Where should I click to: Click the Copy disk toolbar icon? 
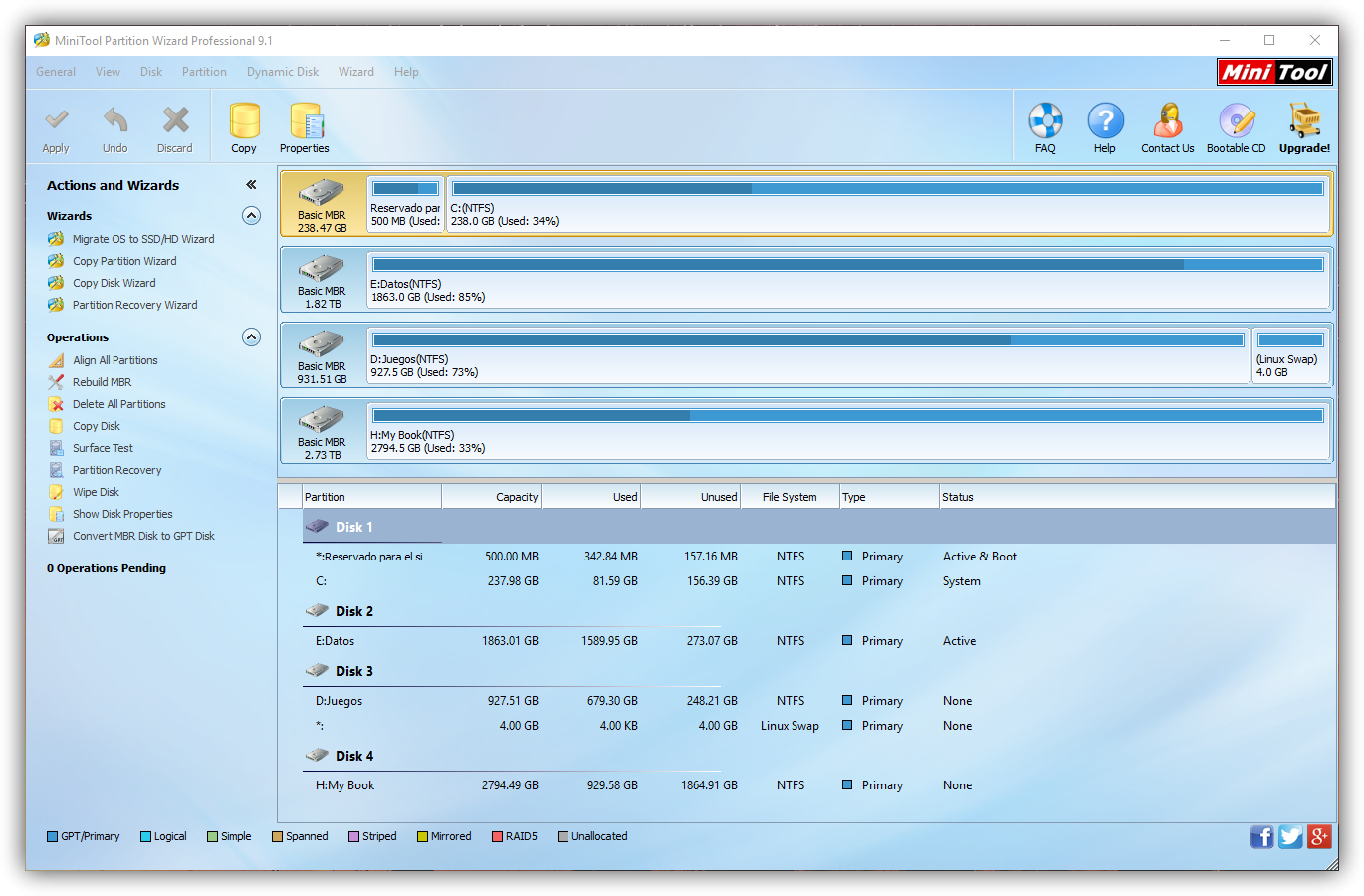click(244, 121)
